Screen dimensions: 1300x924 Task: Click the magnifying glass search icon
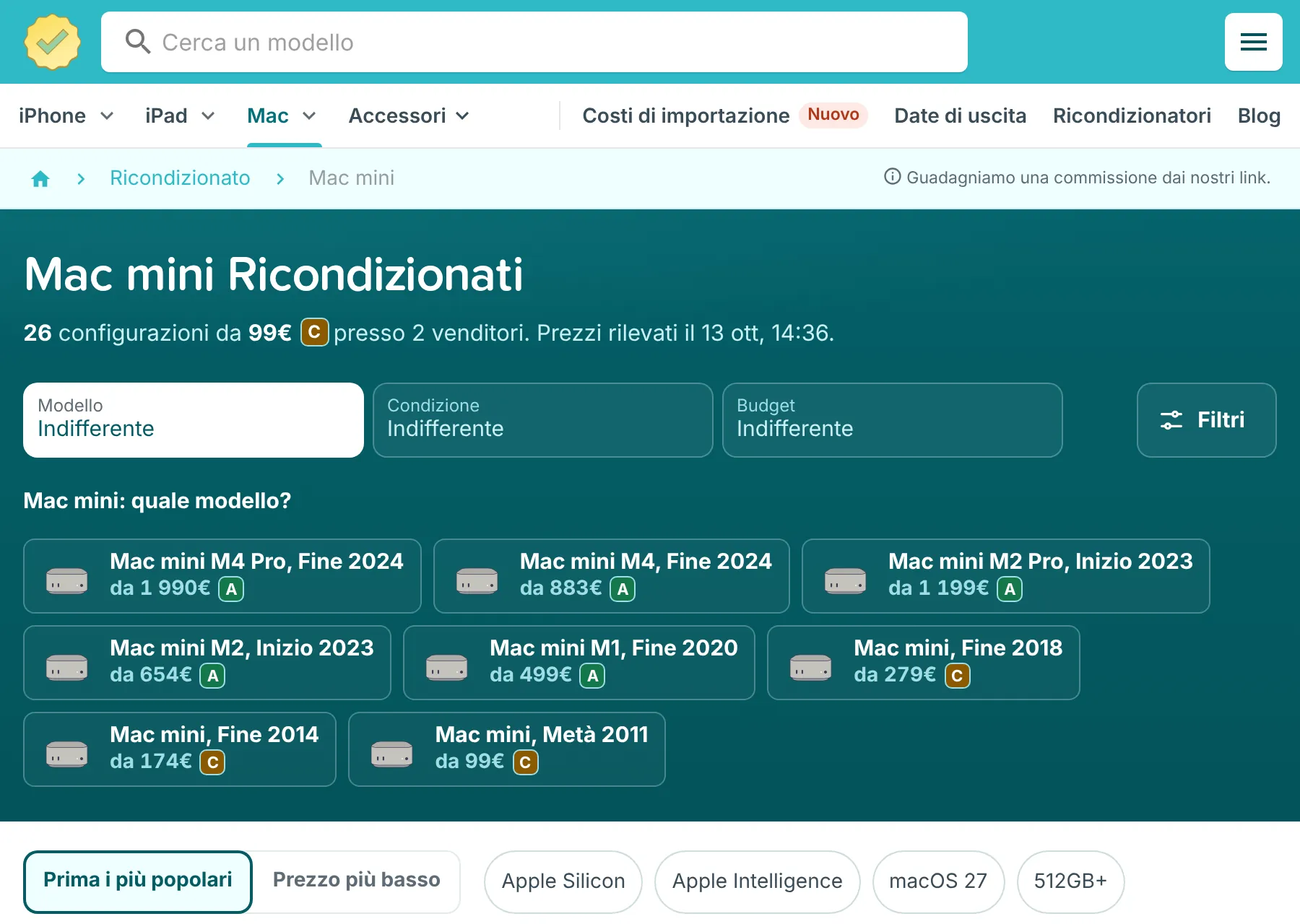click(137, 42)
